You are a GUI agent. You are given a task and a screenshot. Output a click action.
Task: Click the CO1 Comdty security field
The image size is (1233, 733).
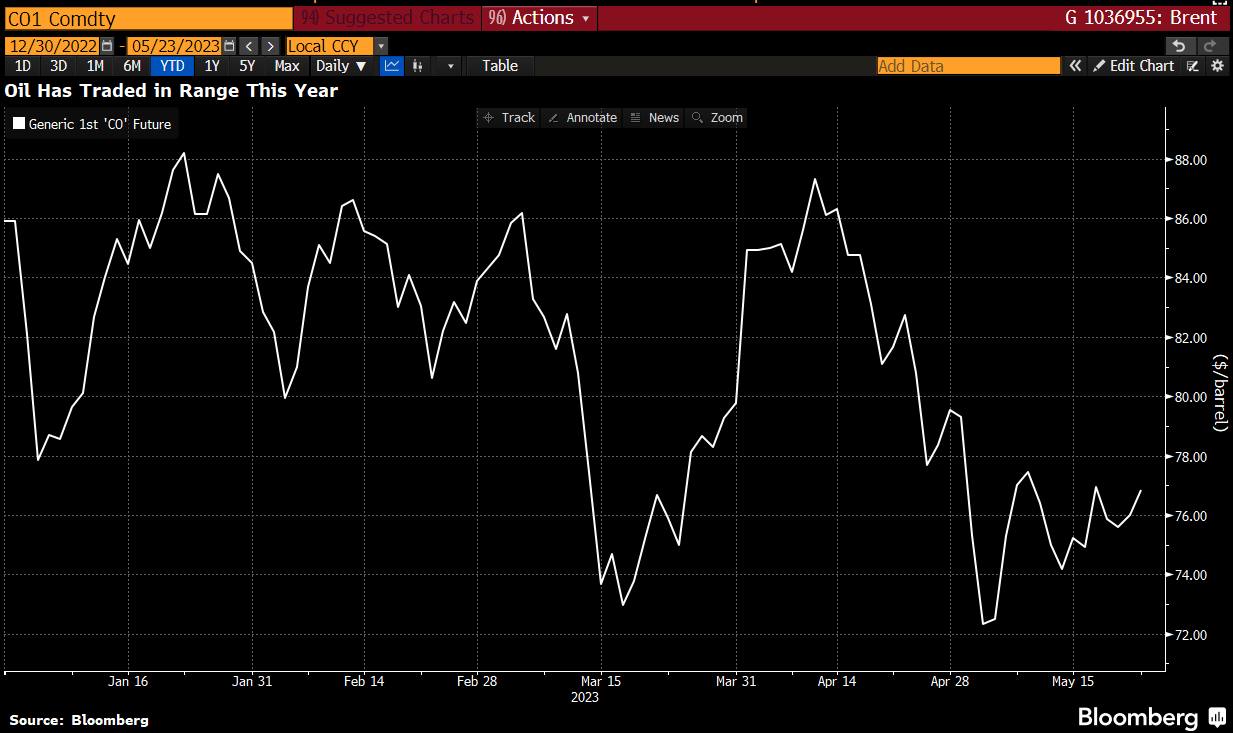tap(147, 18)
